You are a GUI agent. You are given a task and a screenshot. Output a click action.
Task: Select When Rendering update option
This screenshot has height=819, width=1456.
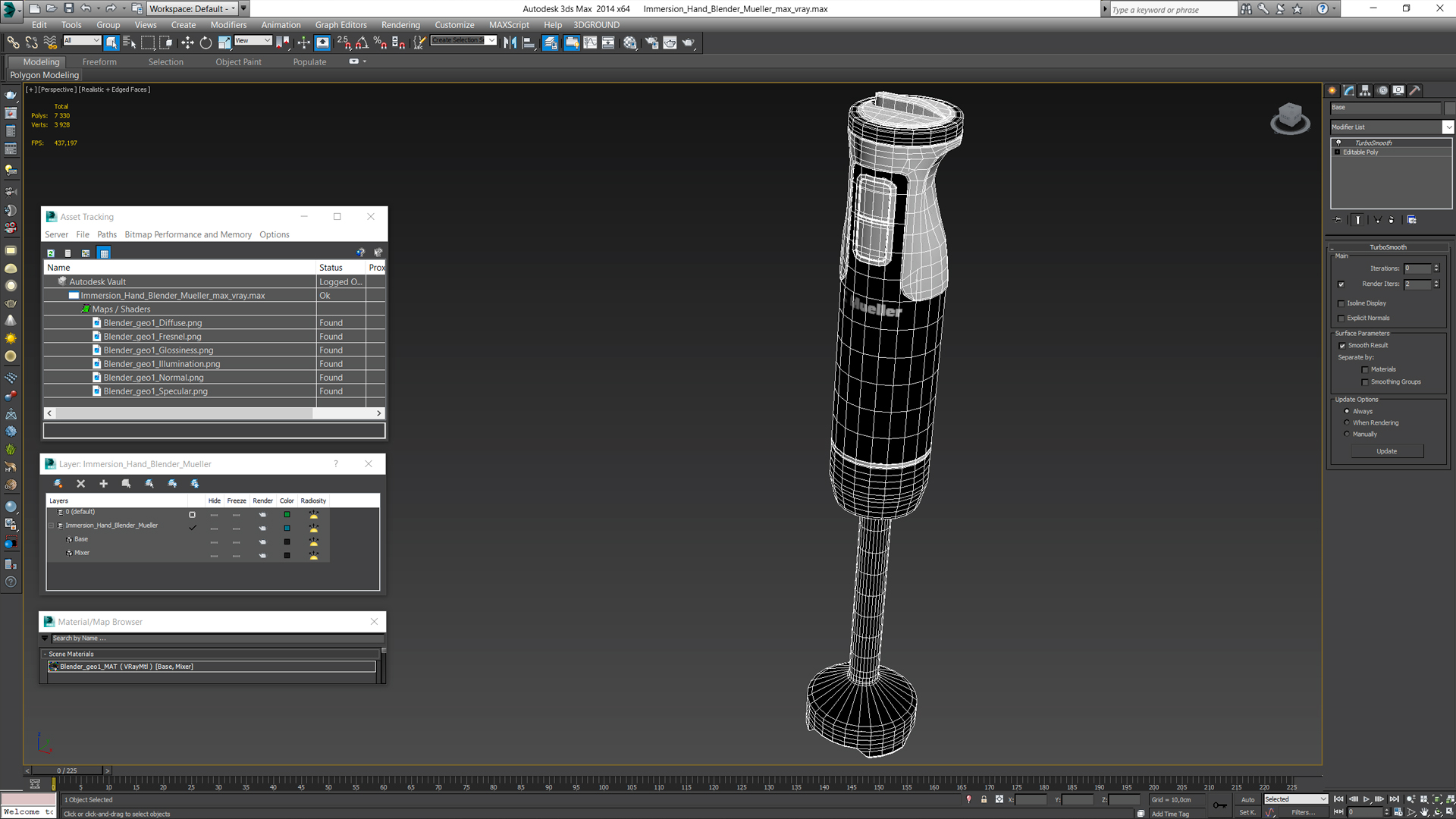click(x=1347, y=423)
